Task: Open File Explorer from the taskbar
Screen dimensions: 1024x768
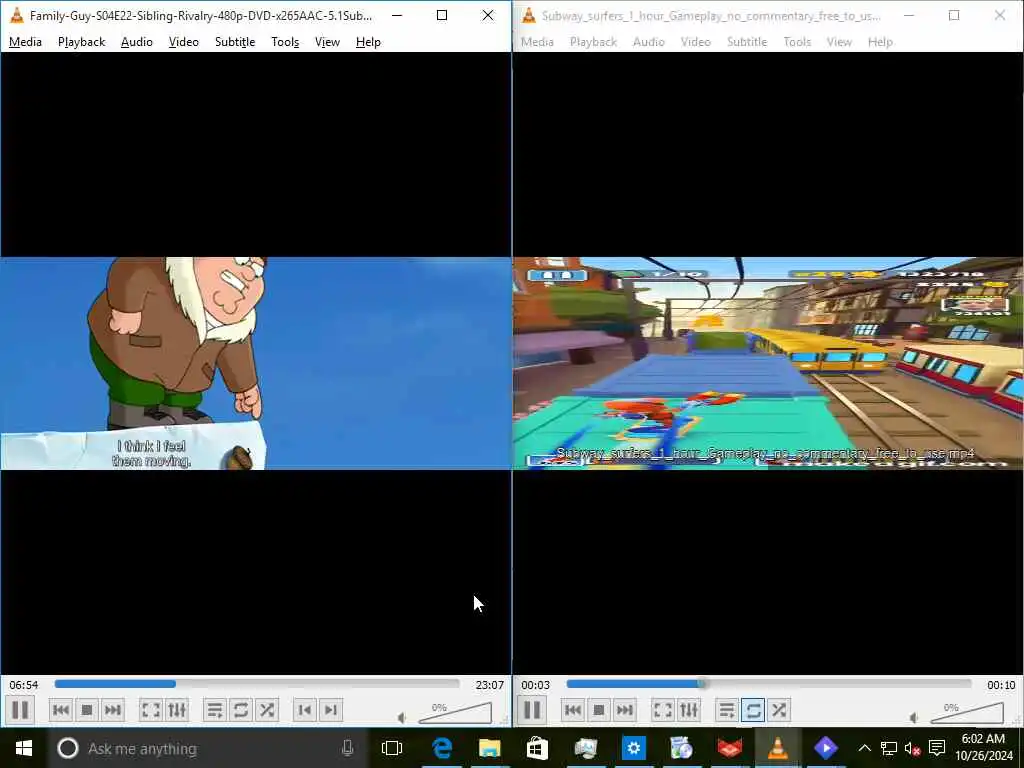Action: click(489, 748)
